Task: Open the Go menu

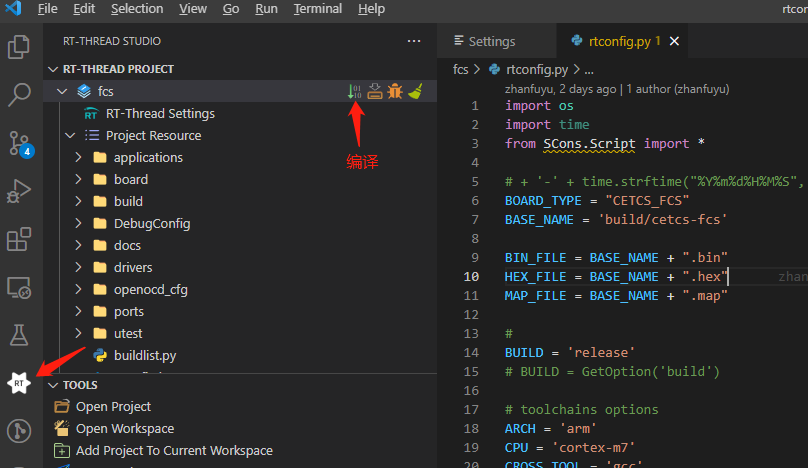Action: click(230, 9)
